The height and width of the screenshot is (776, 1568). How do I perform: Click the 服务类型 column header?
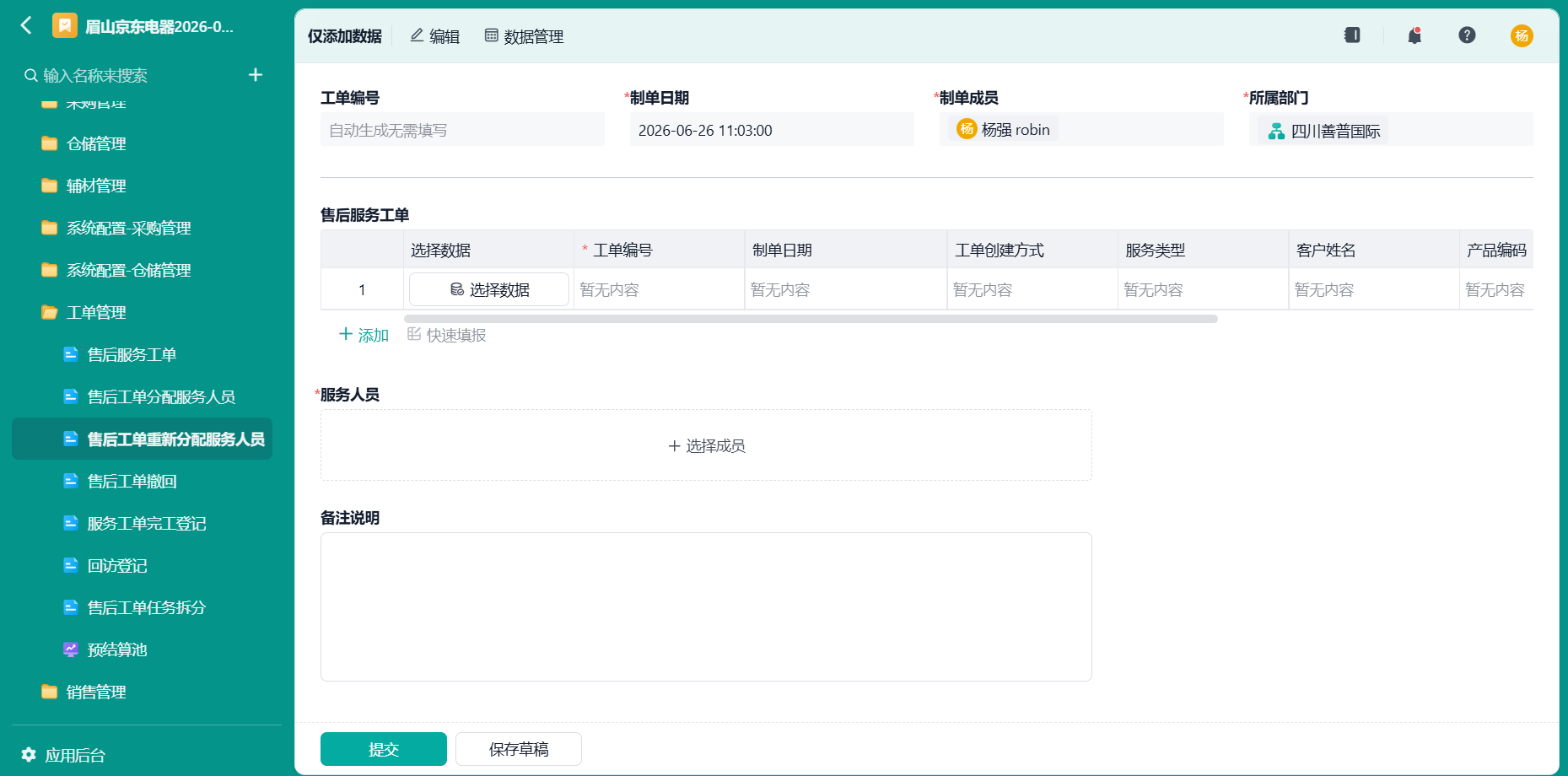click(1203, 250)
